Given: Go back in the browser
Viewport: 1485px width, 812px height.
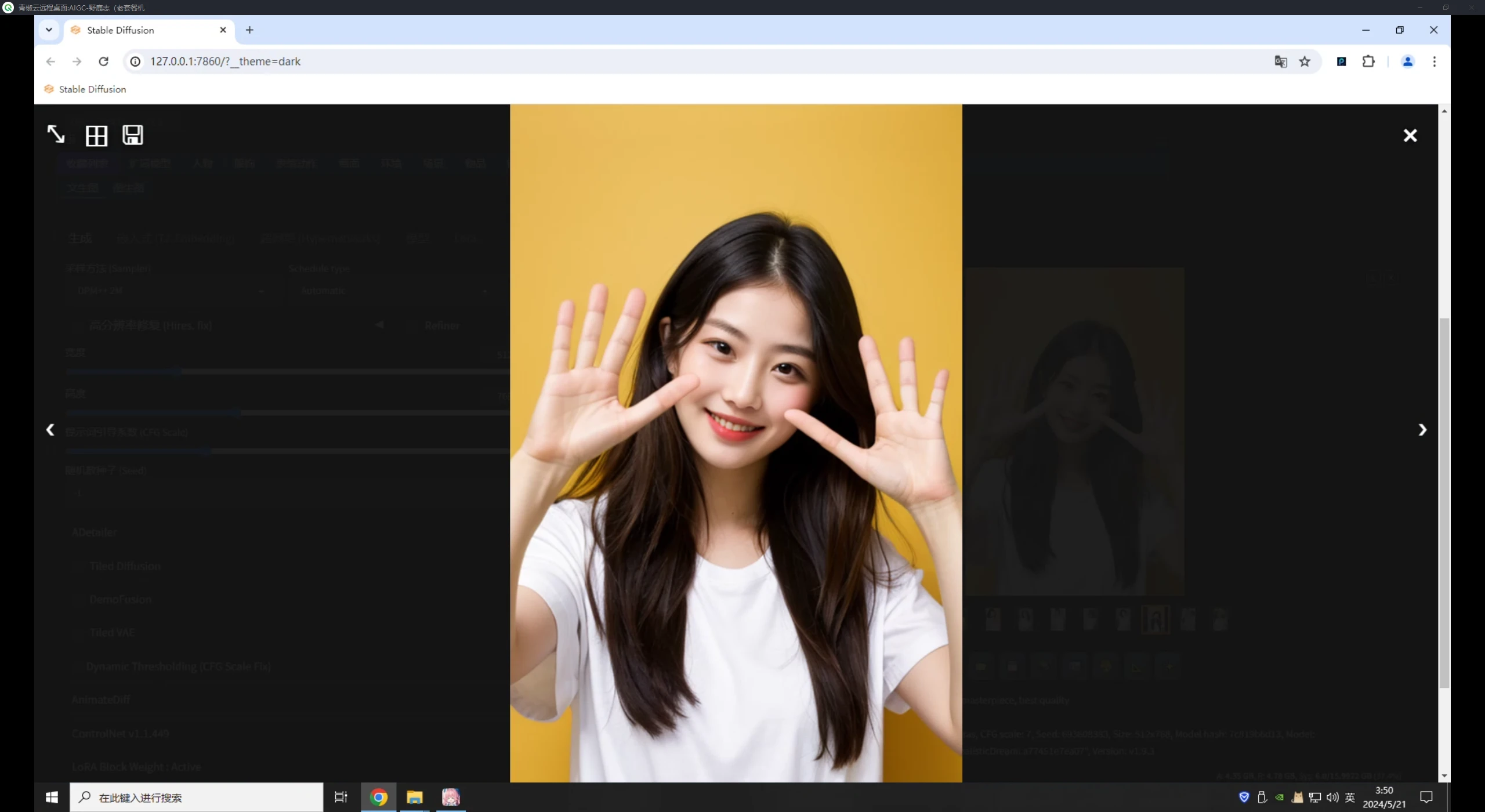Looking at the screenshot, I should (x=50, y=61).
